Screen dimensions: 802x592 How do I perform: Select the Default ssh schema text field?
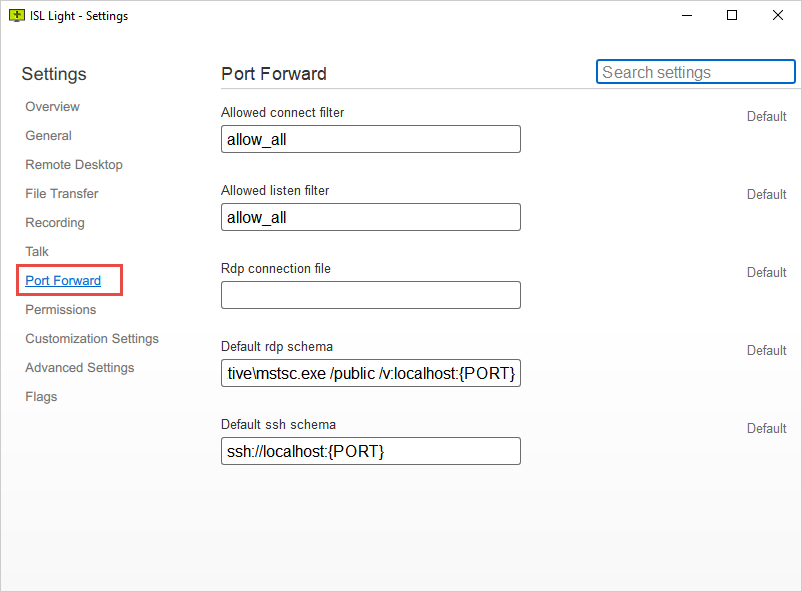pos(370,451)
